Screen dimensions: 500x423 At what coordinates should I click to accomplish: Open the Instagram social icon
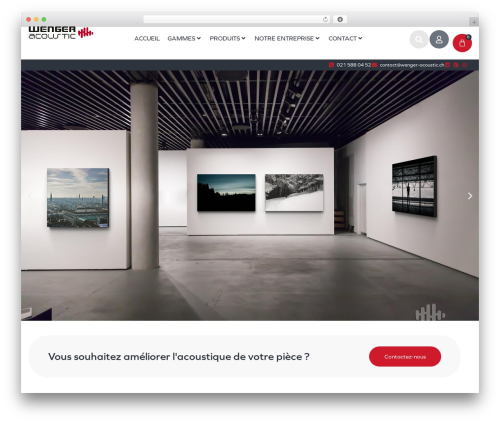464,65
